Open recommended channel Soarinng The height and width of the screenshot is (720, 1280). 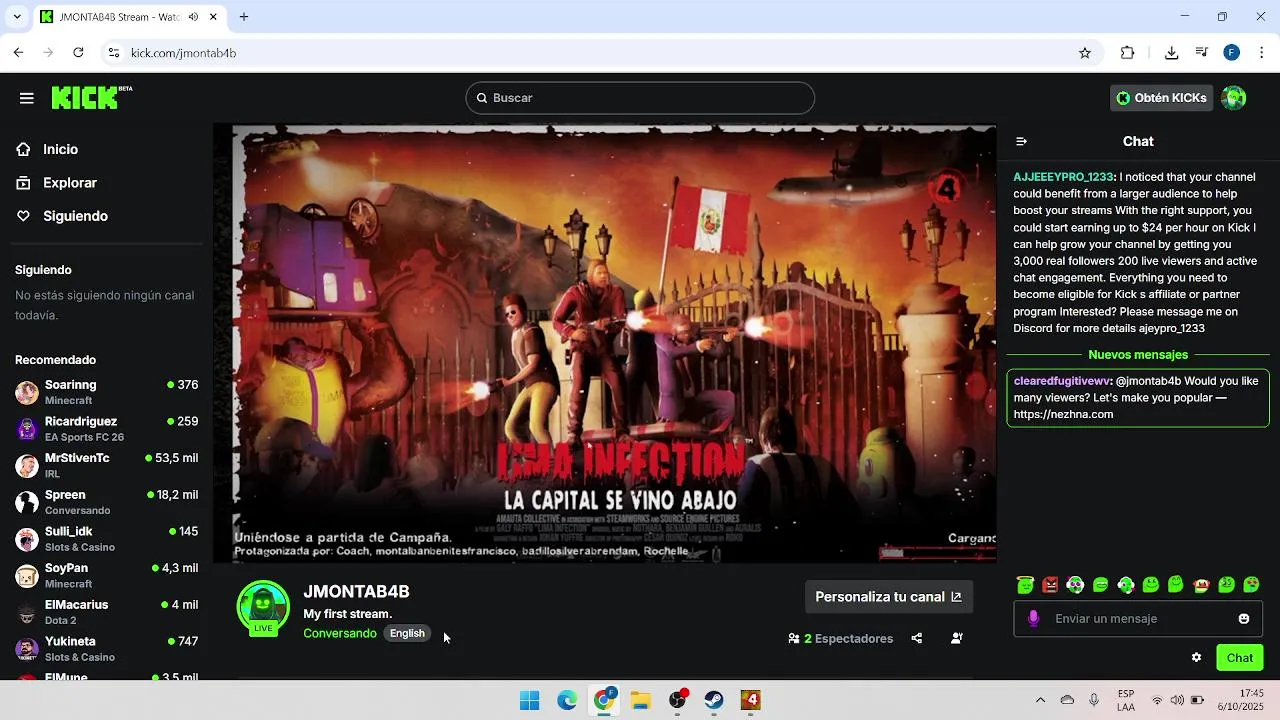coord(106,392)
